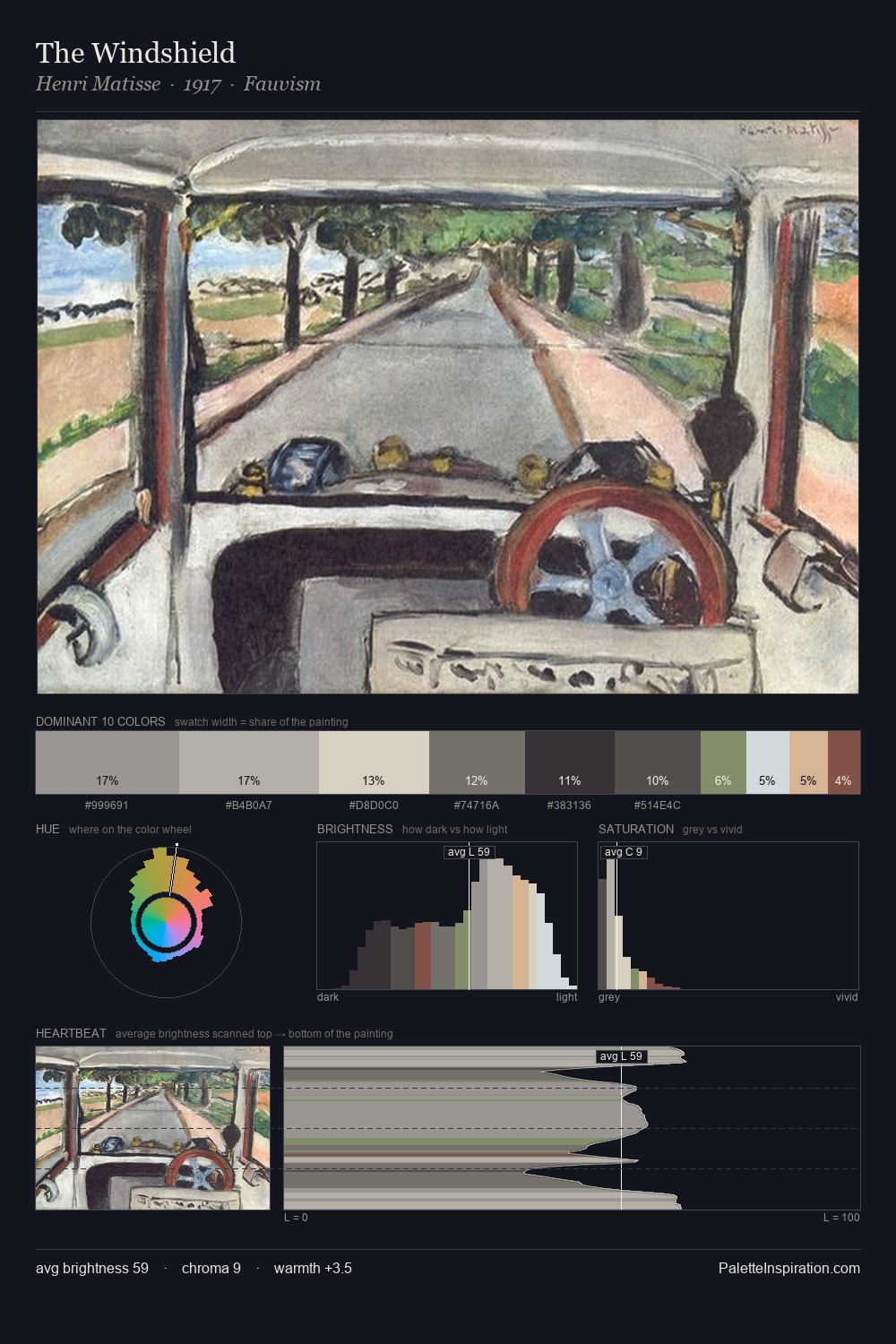Image resolution: width=896 pixels, height=1344 pixels.
Task: Click the 'dark' brightness axis label
Action: (x=328, y=997)
